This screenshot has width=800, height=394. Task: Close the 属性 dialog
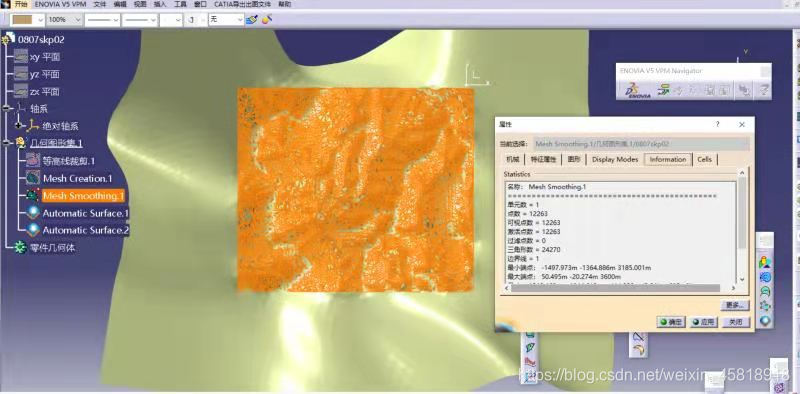click(x=742, y=125)
